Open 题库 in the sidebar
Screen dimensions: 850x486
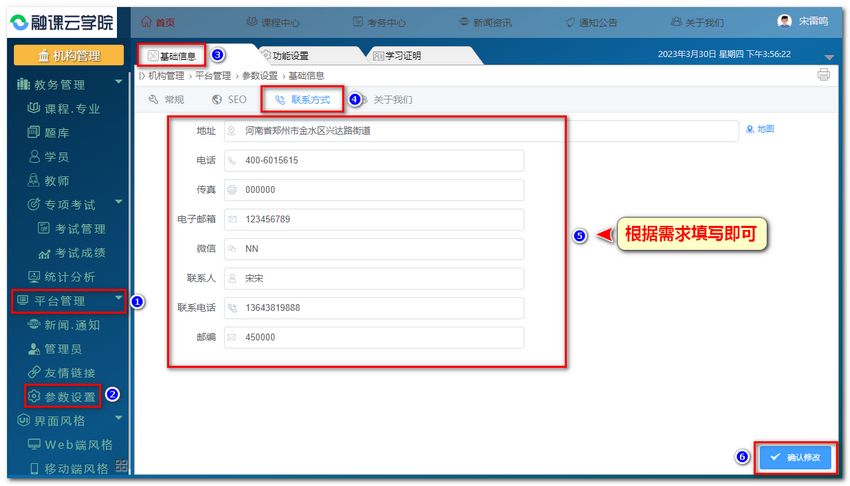56,133
